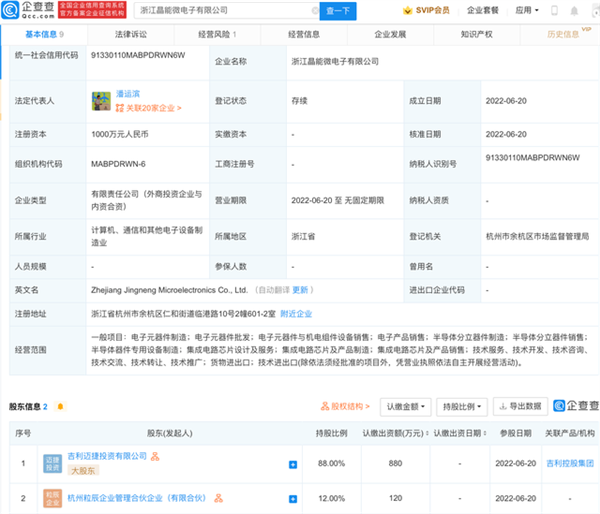Click the equity icon beside 吉利迈捷投资有限公司
Image resolution: width=600 pixels, height=514 pixels.
[x=155, y=456]
